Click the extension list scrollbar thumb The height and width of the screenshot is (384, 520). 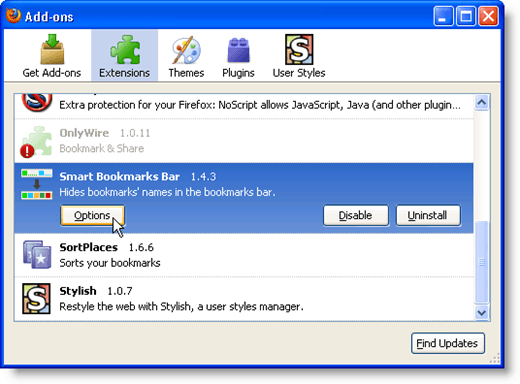tap(482, 262)
